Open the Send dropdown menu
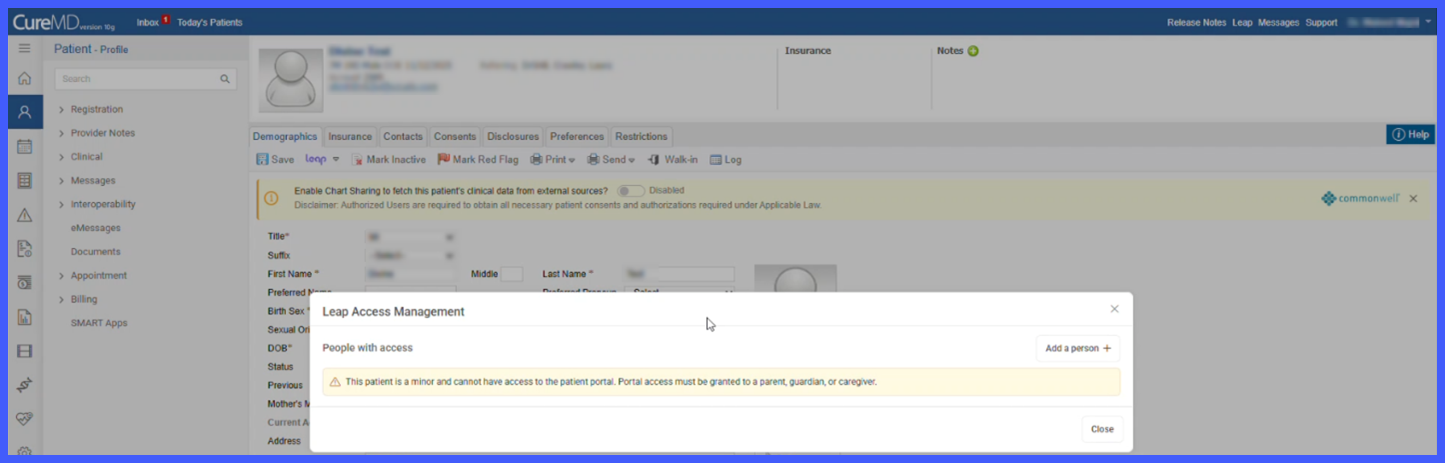This screenshot has width=1445, height=463. point(610,159)
